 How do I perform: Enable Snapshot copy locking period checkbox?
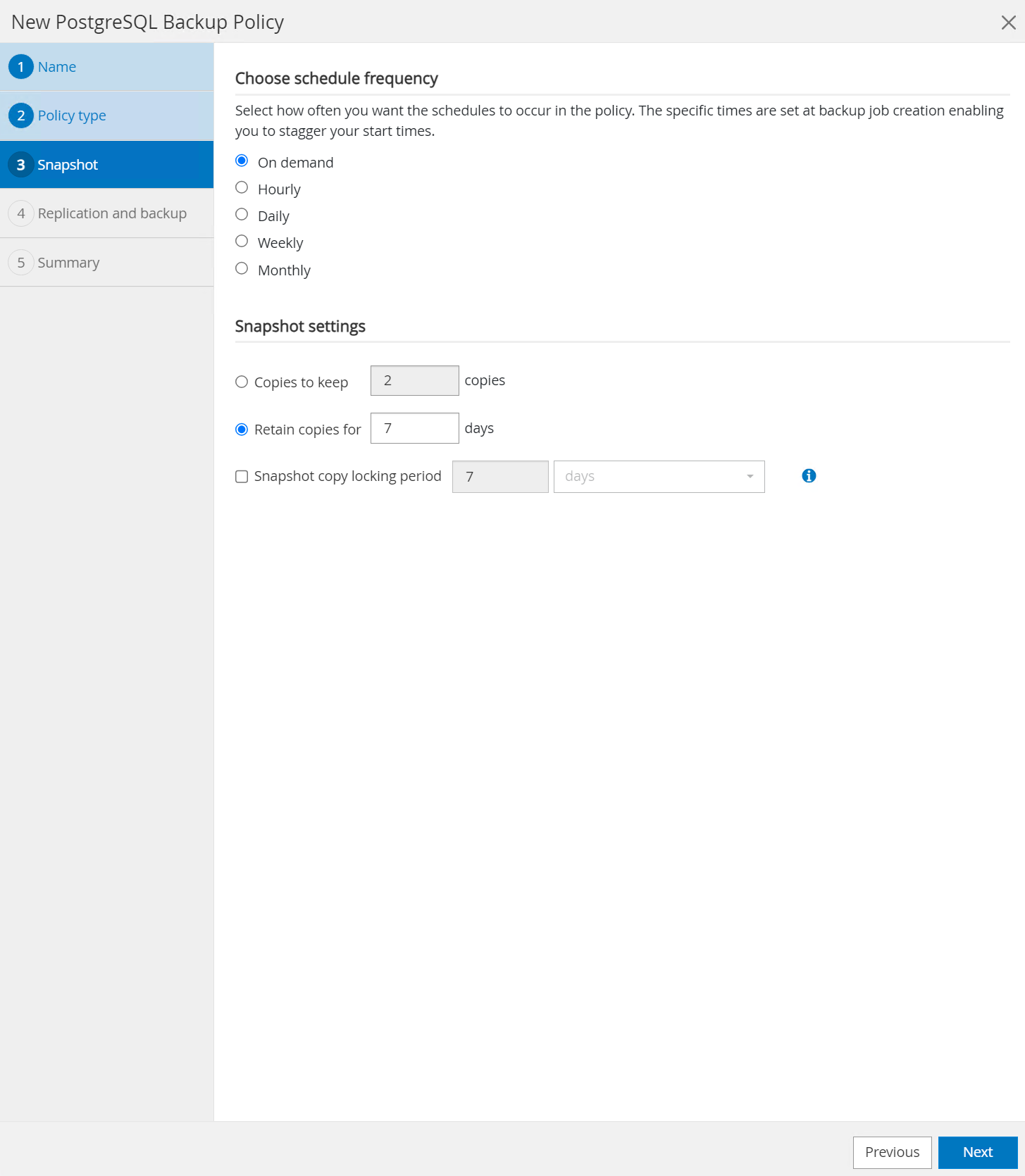pos(242,477)
